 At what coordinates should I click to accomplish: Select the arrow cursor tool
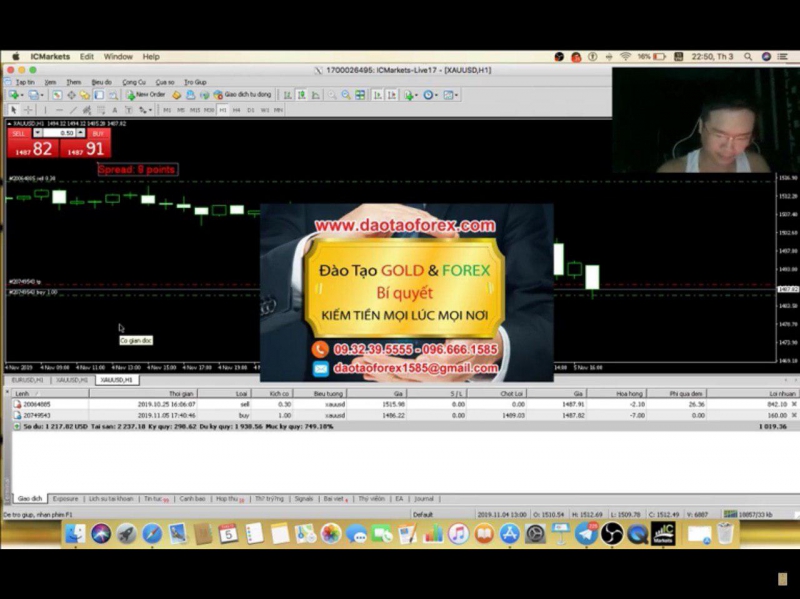(13, 109)
